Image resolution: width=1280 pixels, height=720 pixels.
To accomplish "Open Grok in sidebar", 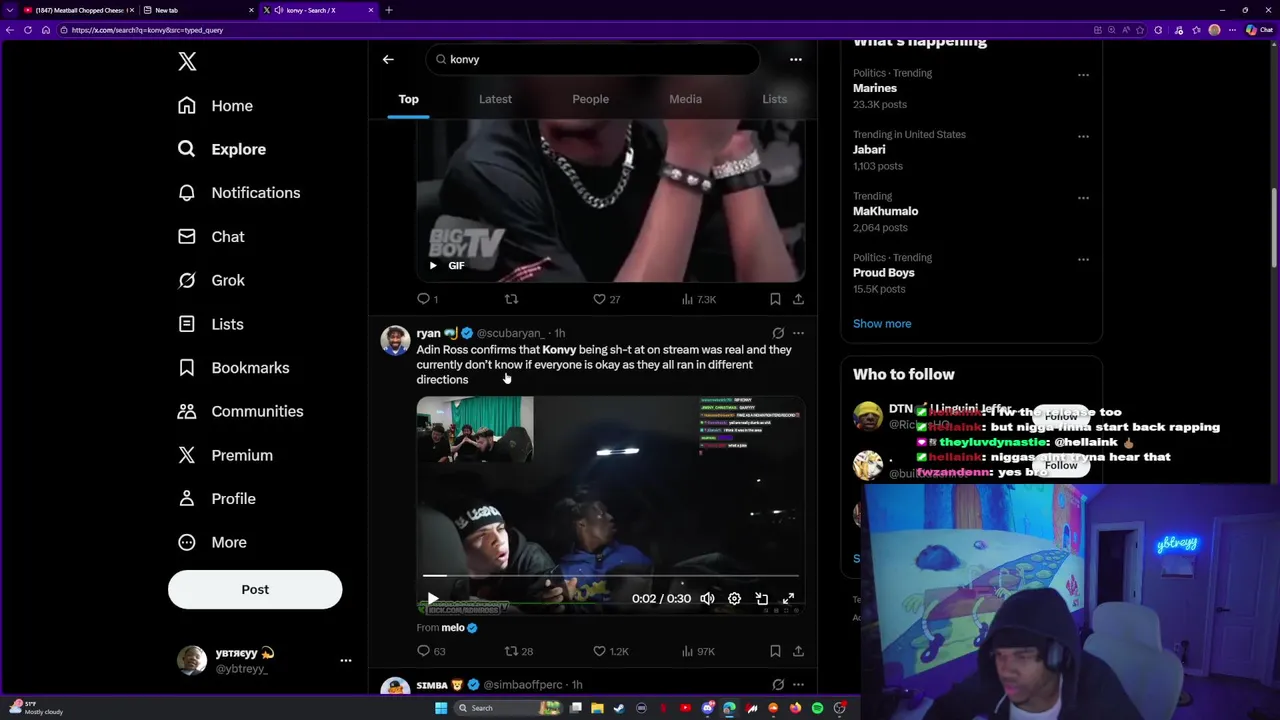I will click(x=211, y=281).
